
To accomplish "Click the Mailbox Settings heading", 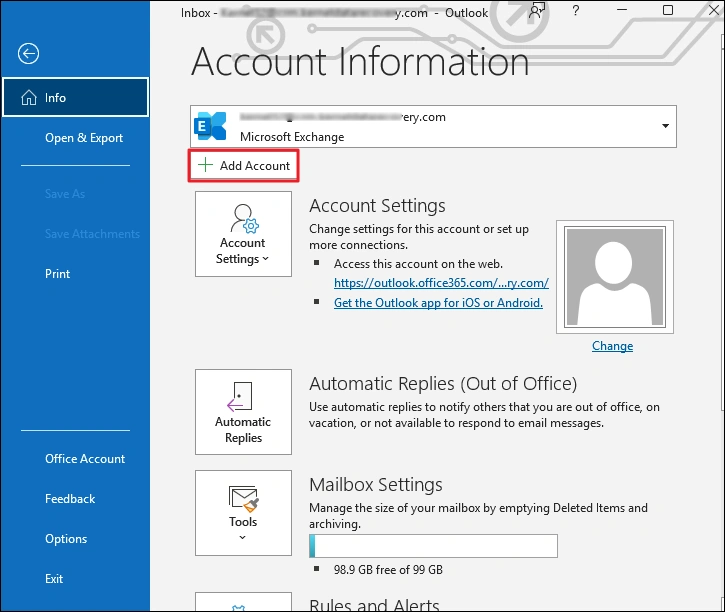I will (x=376, y=484).
